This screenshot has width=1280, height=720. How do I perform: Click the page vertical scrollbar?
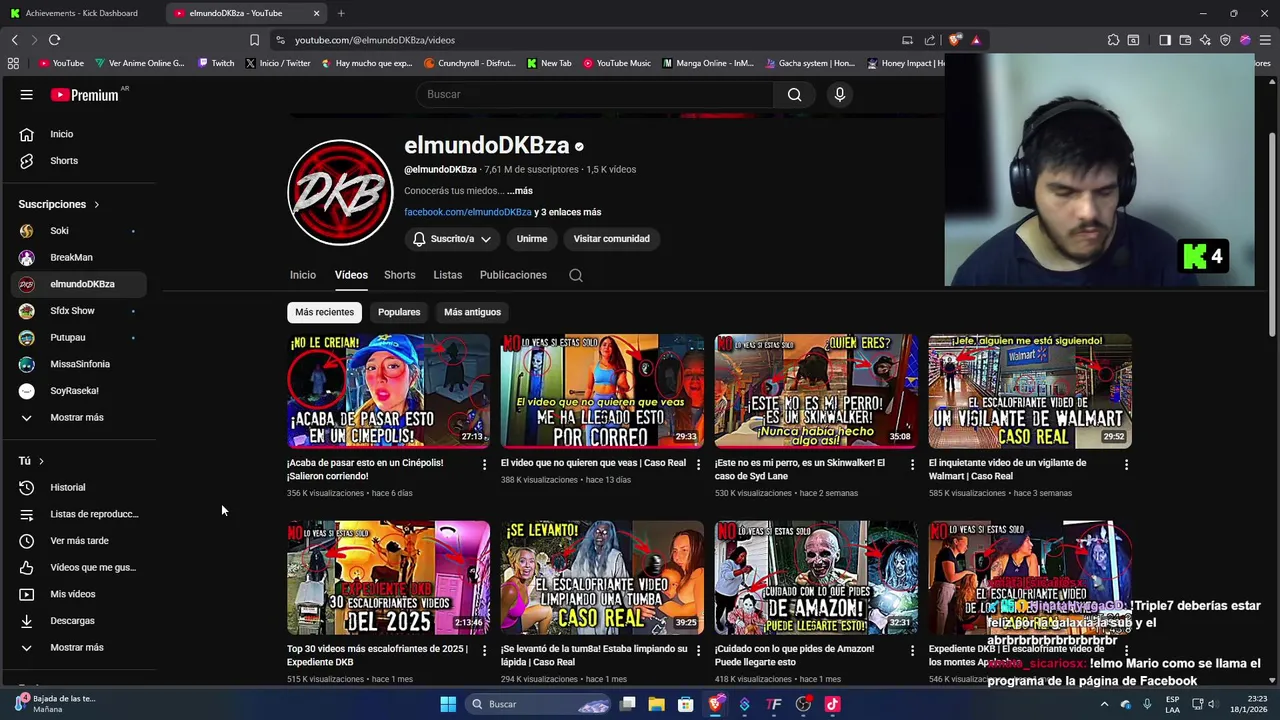point(1273,235)
